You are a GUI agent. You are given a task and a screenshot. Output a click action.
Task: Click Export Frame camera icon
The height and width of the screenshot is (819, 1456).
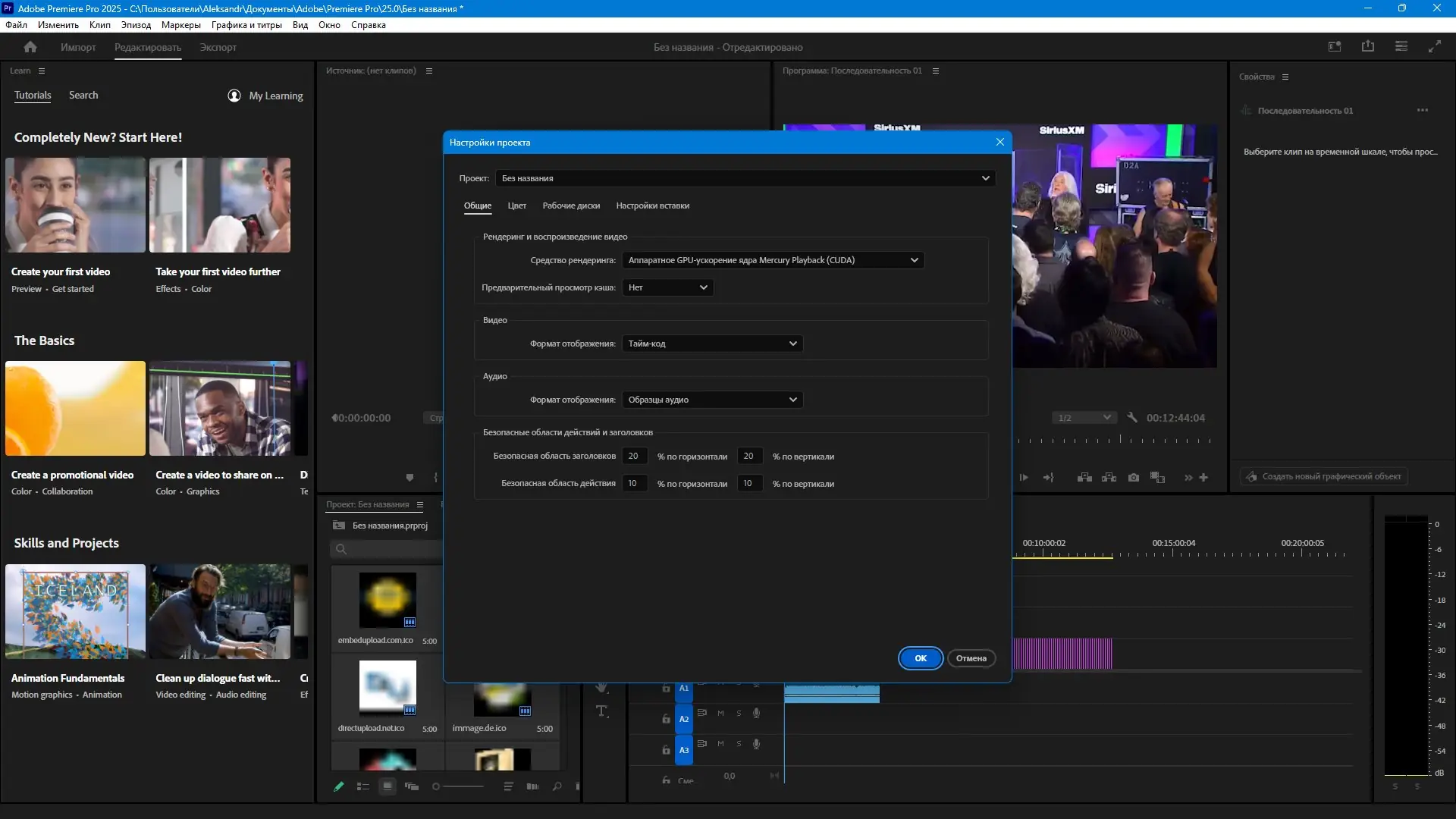point(1133,478)
